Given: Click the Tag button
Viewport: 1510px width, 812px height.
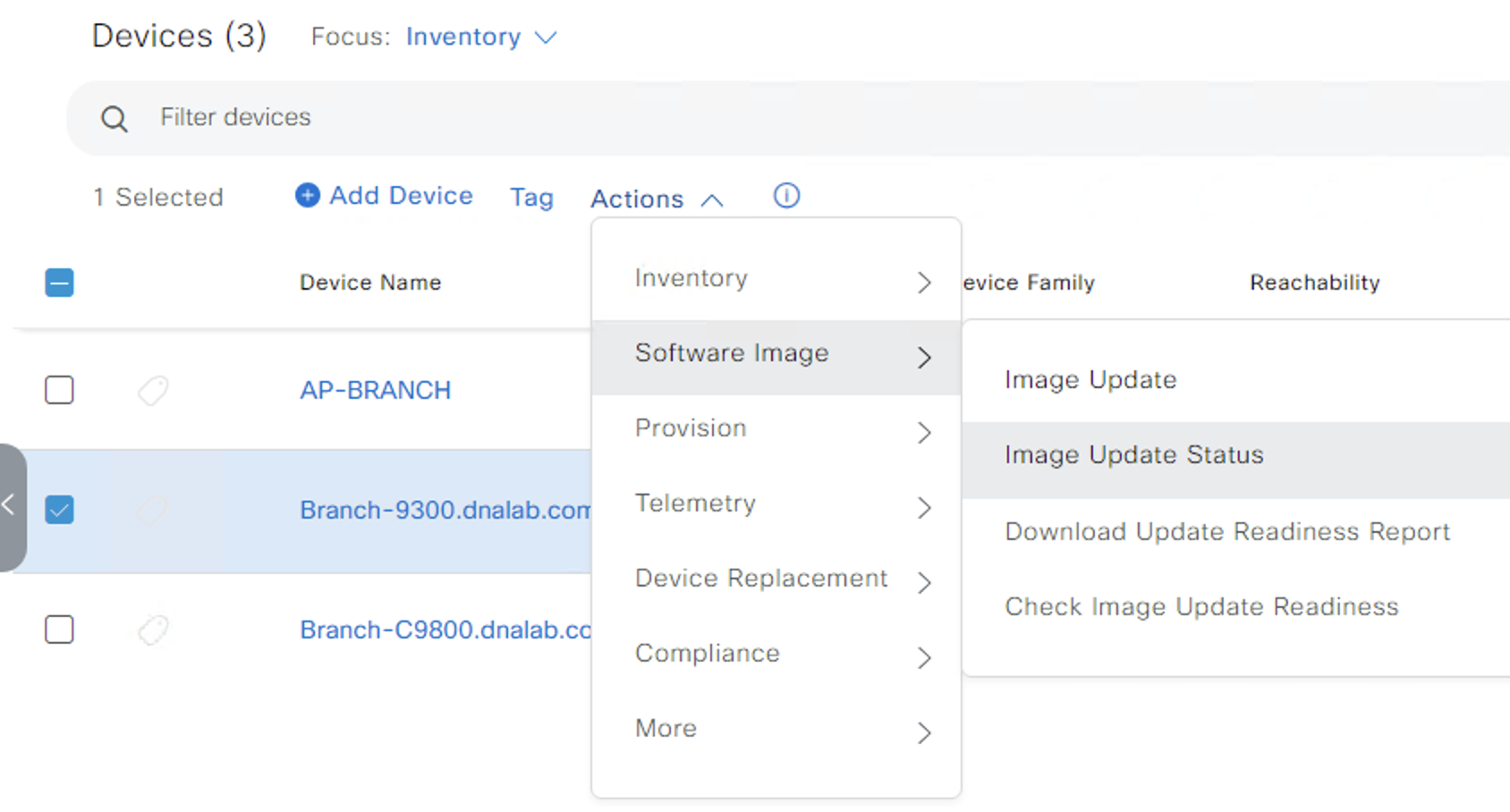Looking at the screenshot, I should pyautogui.click(x=531, y=198).
